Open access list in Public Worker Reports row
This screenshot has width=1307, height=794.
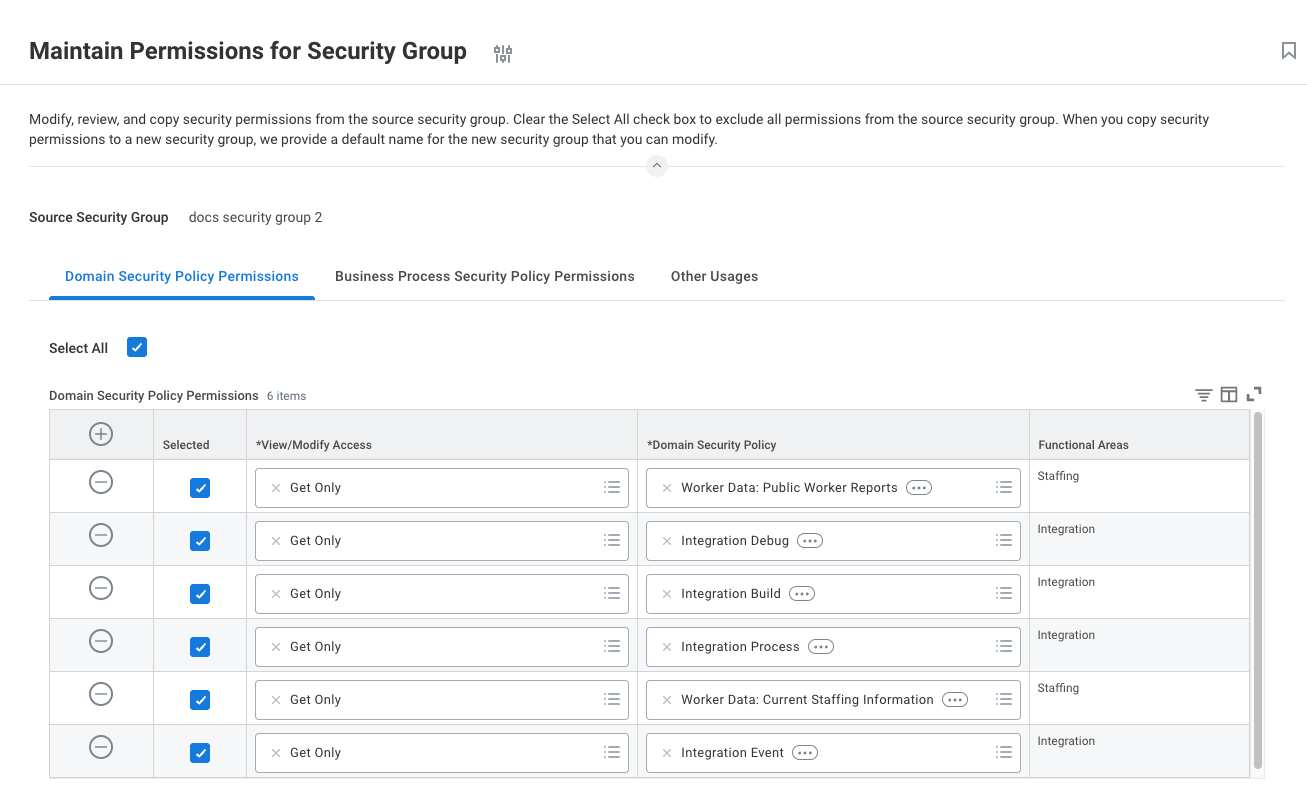[612, 488]
